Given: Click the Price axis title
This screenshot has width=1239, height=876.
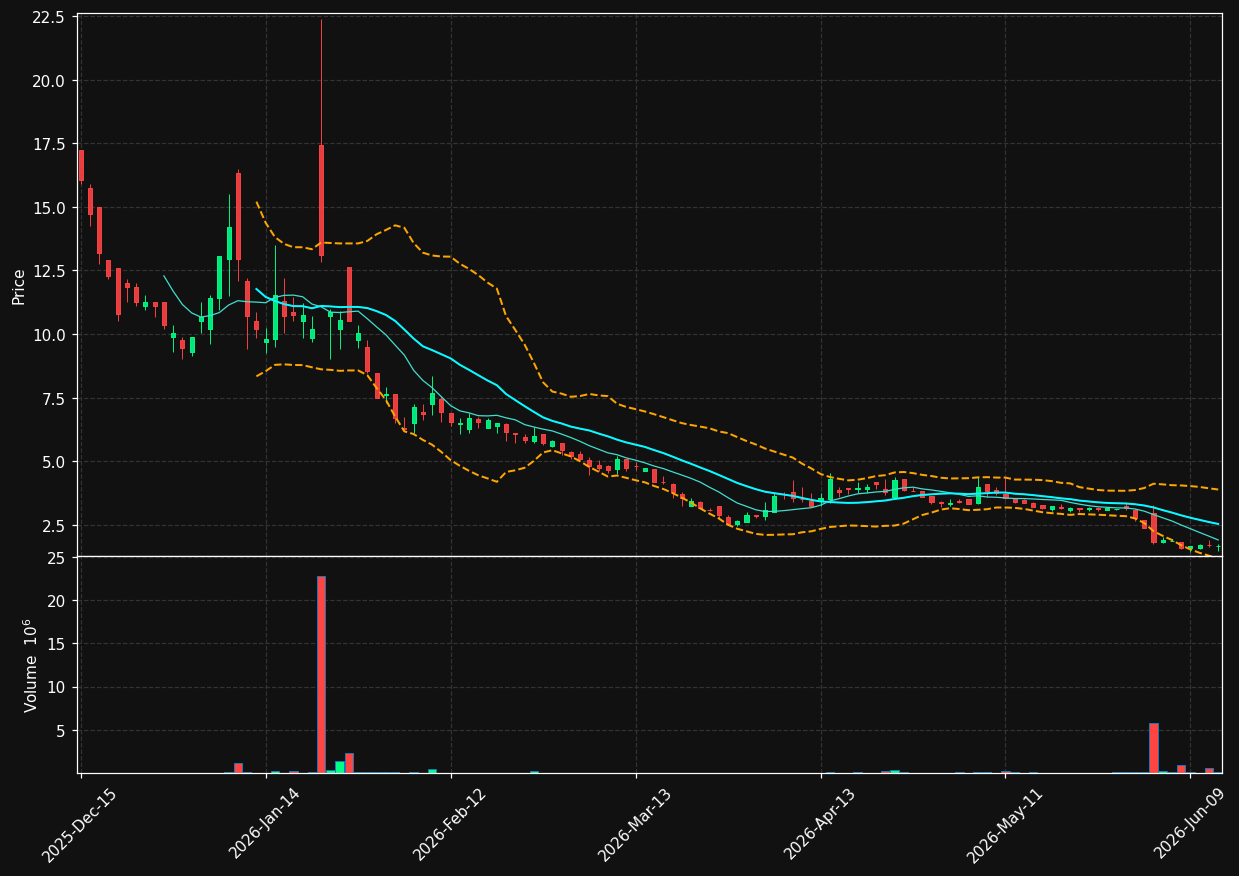Looking at the screenshot, I should 19,286.
